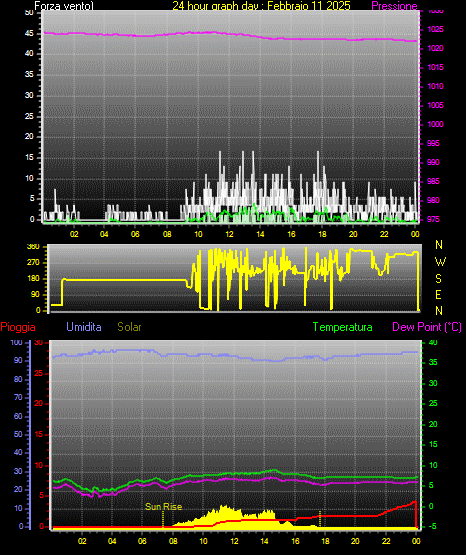Viewport: 466px width, 555px height.
Task: Click the red '25' rain axis value
Action: click(39, 373)
